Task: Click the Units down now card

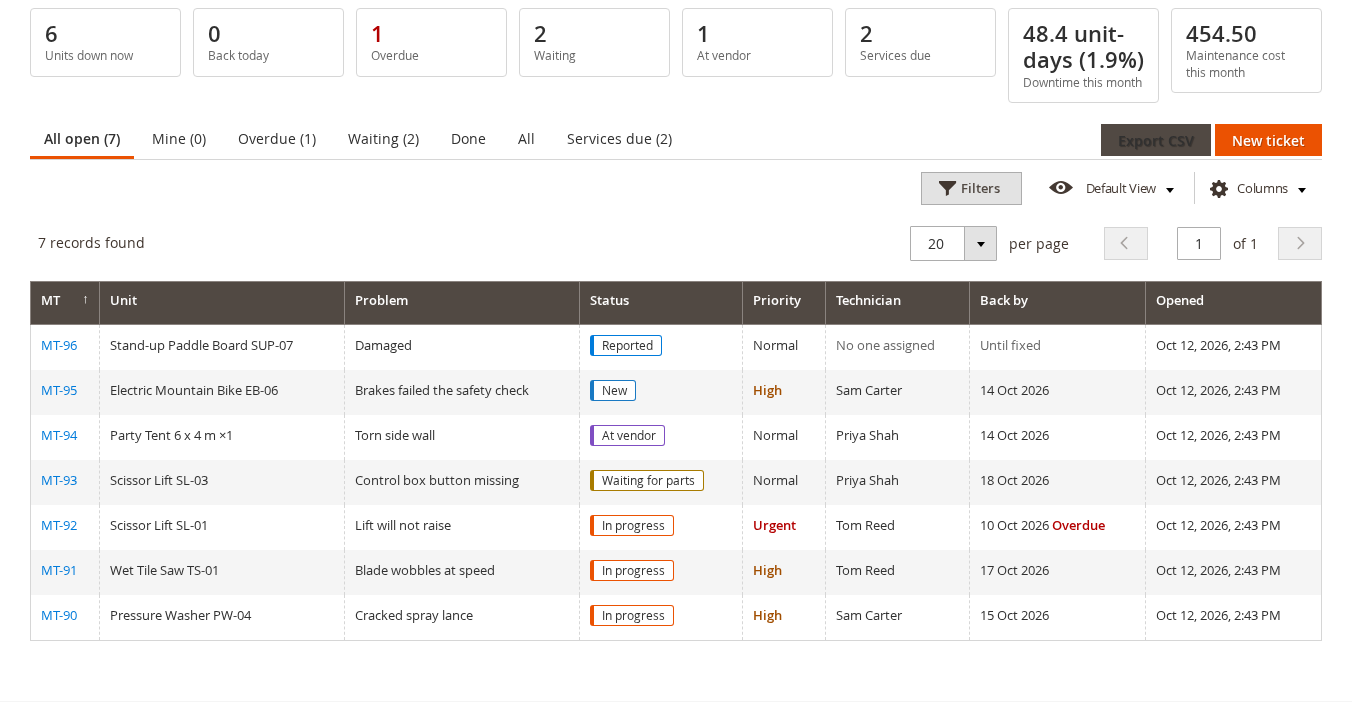Action: (x=105, y=42)
